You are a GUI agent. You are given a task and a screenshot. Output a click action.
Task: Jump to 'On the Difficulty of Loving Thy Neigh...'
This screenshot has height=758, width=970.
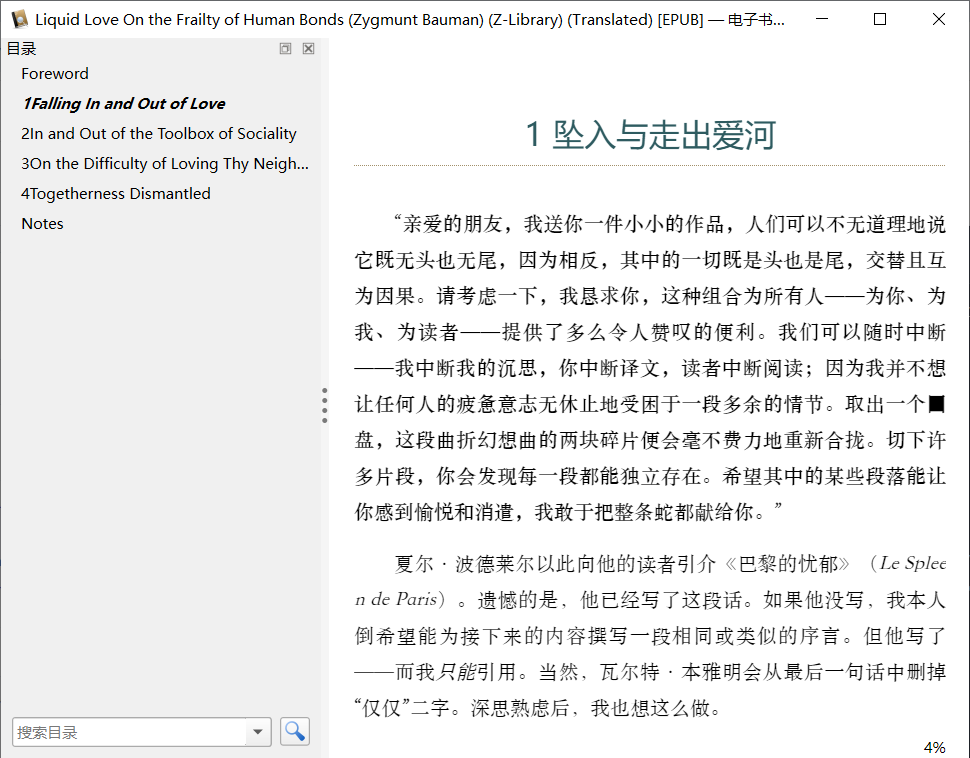164,164
